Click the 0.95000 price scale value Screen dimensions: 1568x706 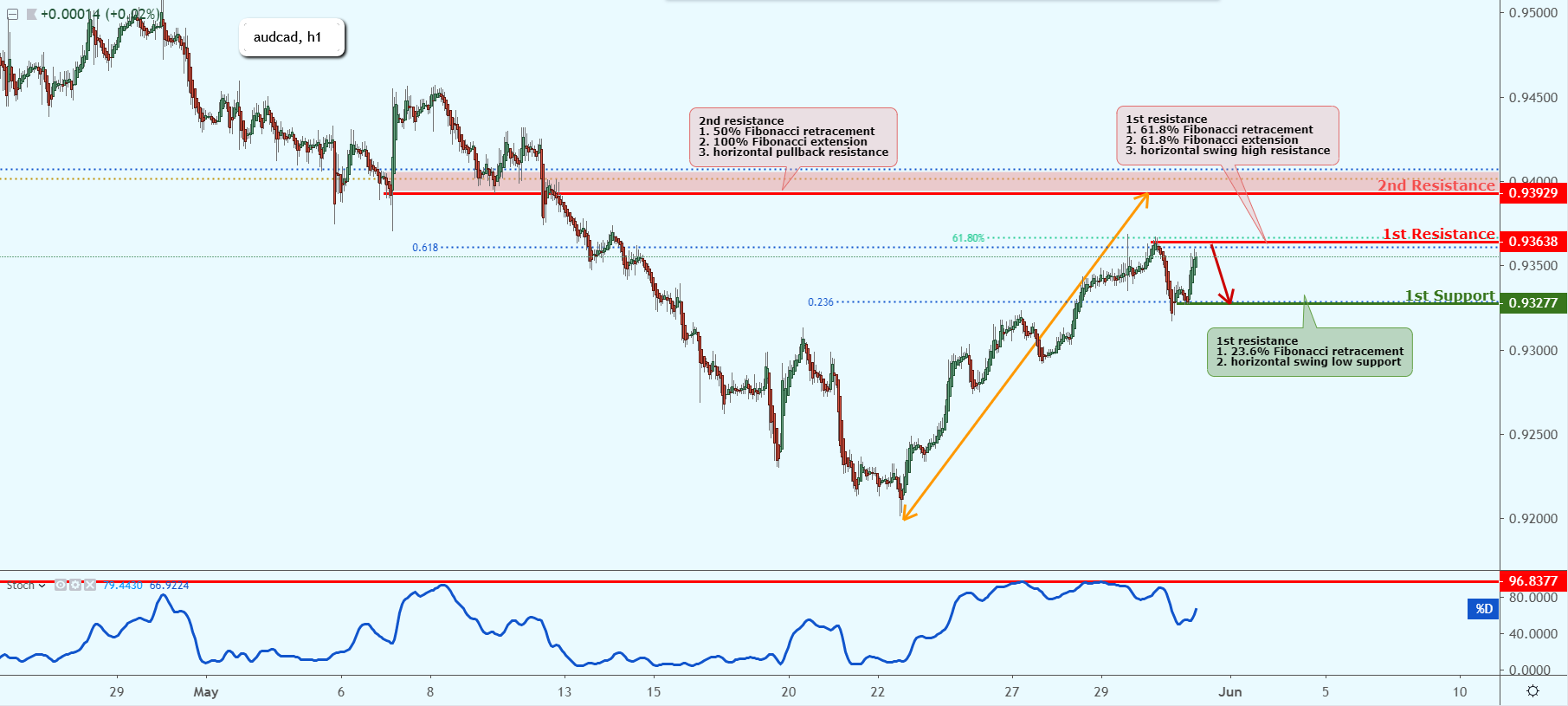pos(1533,13)
